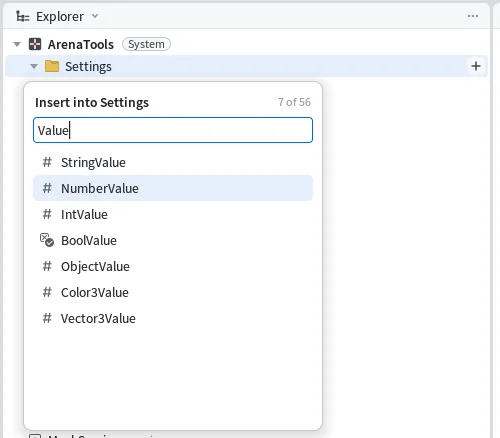The height and width of the screenshot is (438, 500).
Task: Click the System badge next to ArenaTools
Action: click(146, 44)
